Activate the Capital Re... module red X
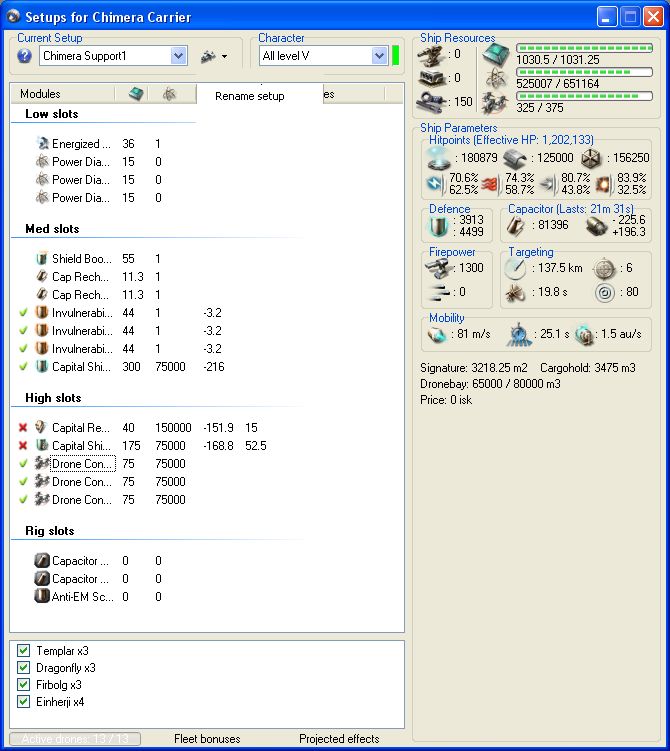Screen dimensions: 670x751 (23, 427)
